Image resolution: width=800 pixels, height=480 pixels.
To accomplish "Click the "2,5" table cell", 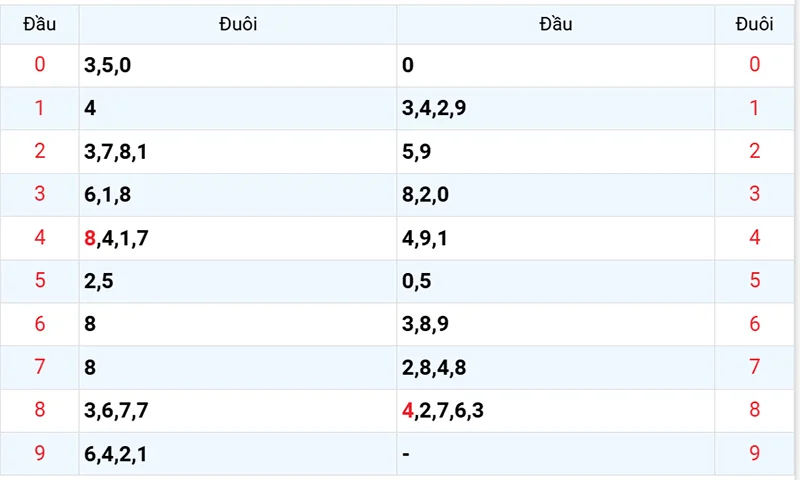I will [100, 281].
